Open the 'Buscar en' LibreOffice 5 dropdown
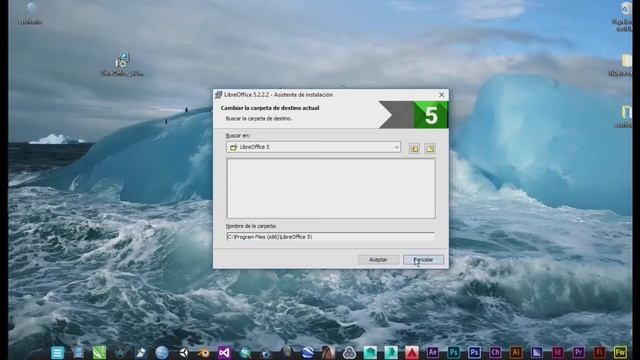 [313, 147]
